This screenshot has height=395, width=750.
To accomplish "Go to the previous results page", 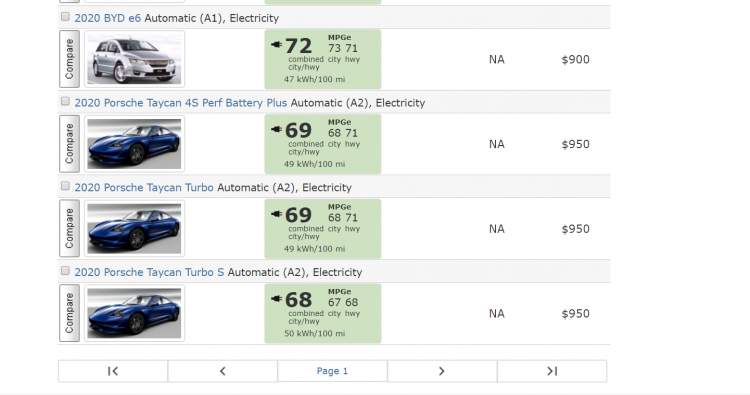I will (222, 371).
